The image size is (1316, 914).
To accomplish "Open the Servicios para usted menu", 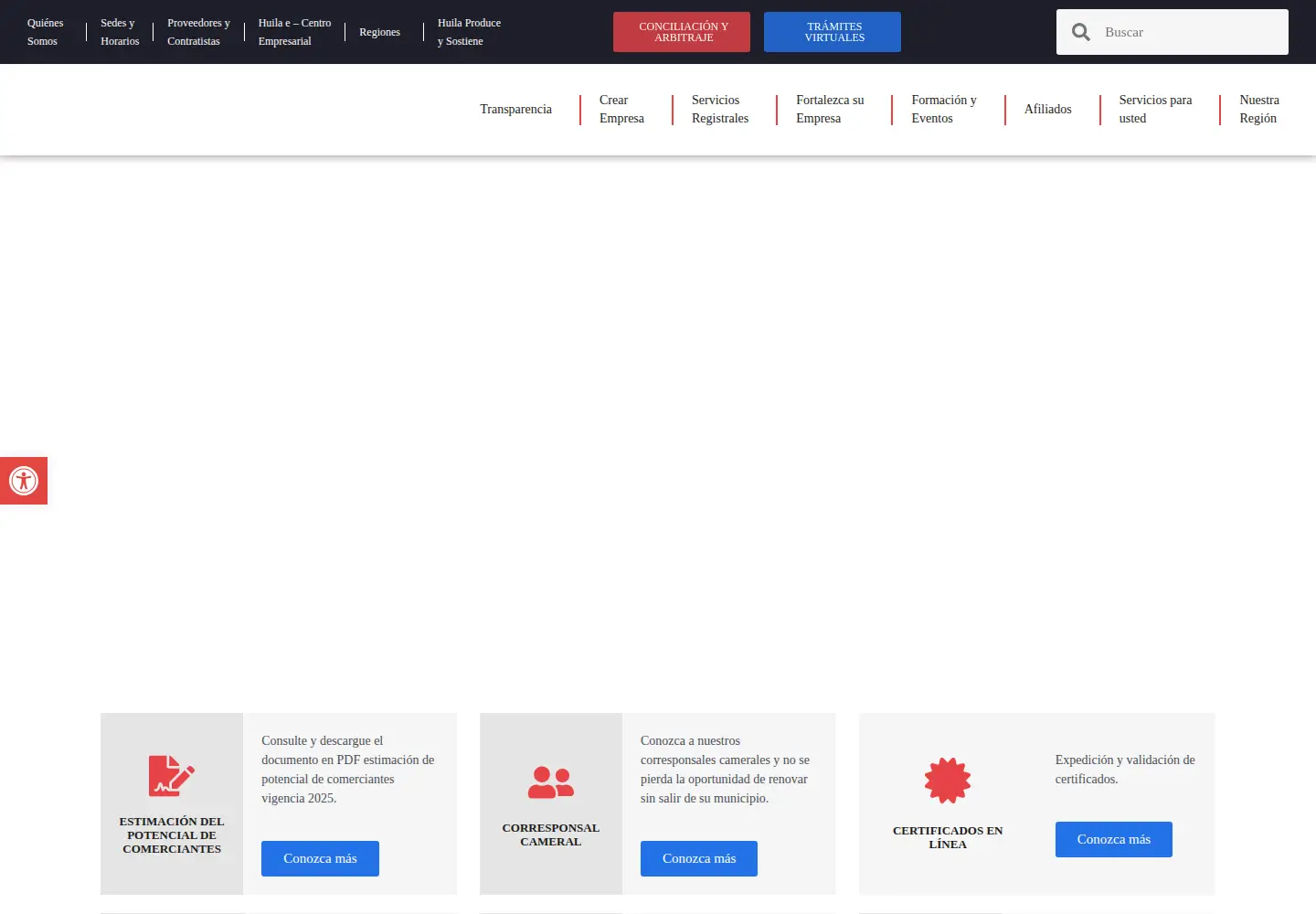I will [x=1155, y=109].
